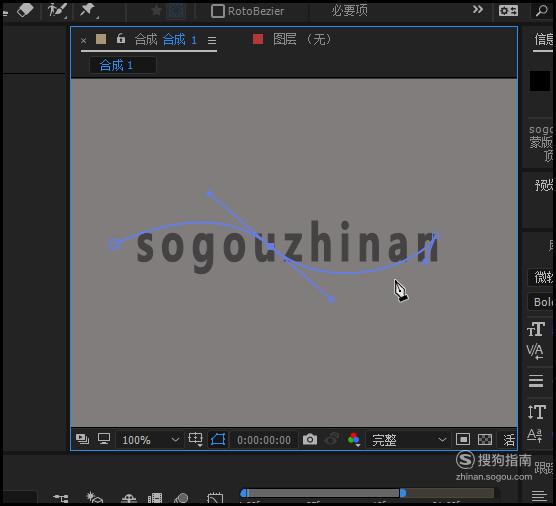Select the leftmost mask path vertex

113,244
